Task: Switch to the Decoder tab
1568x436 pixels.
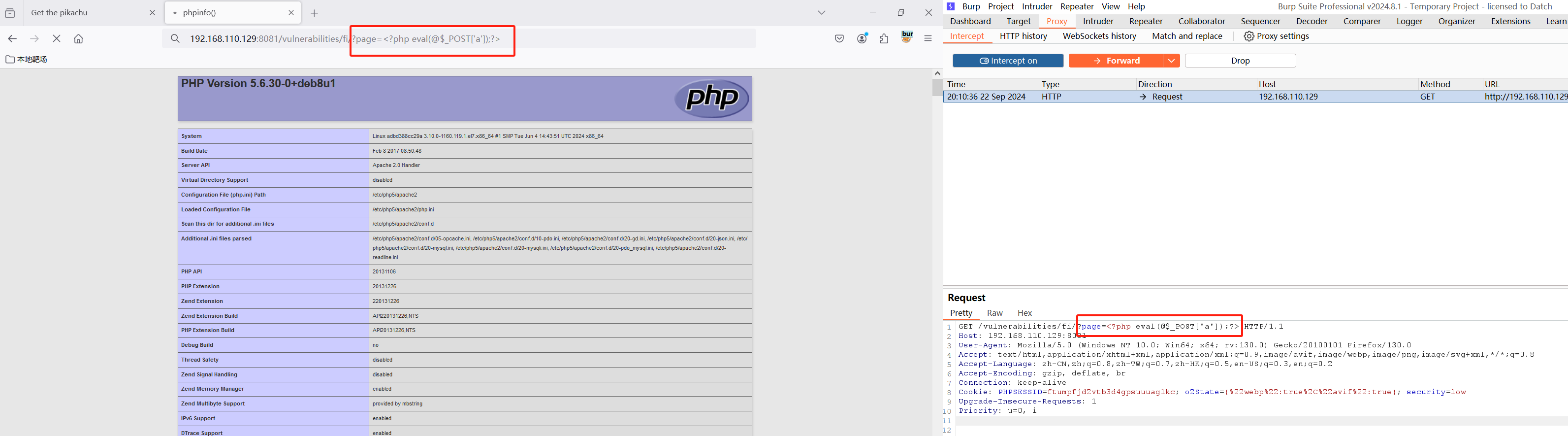Action: click(x=1312, y=21)
